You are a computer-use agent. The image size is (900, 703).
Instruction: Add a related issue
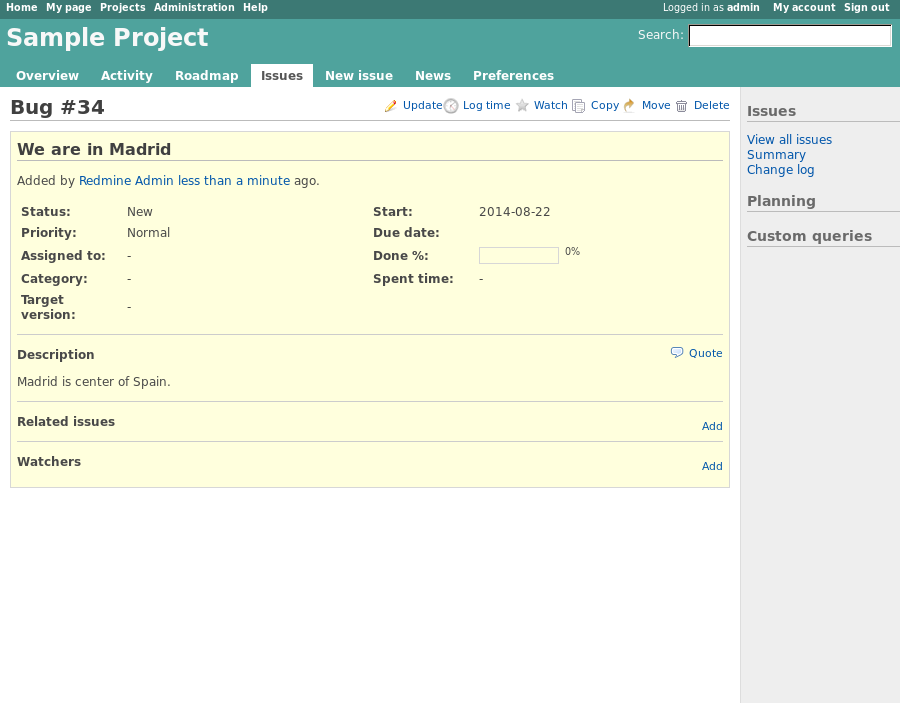click(712, 426)
